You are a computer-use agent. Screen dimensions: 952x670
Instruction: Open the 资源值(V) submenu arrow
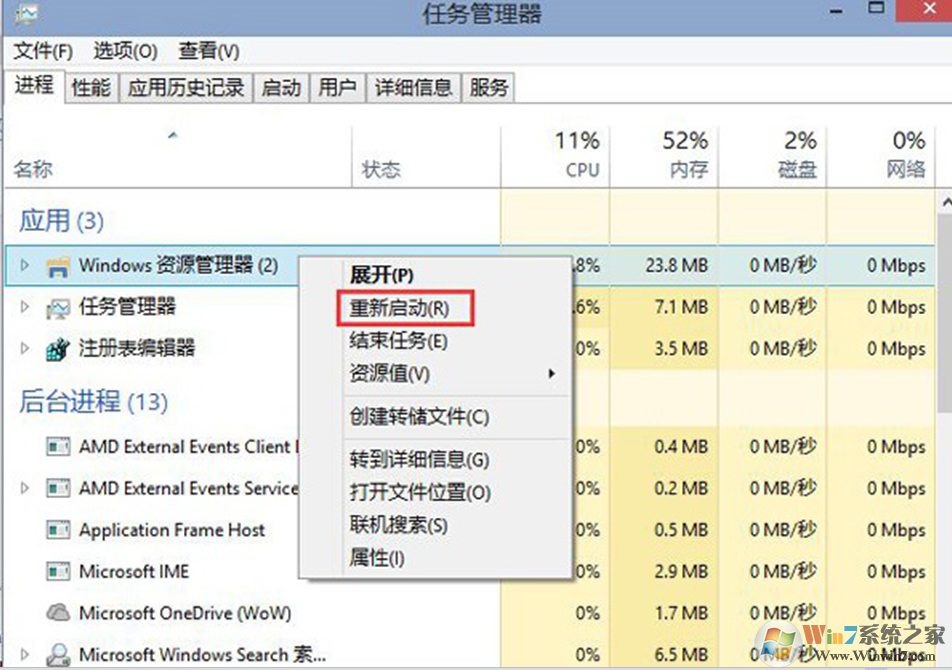click(551, 373)
